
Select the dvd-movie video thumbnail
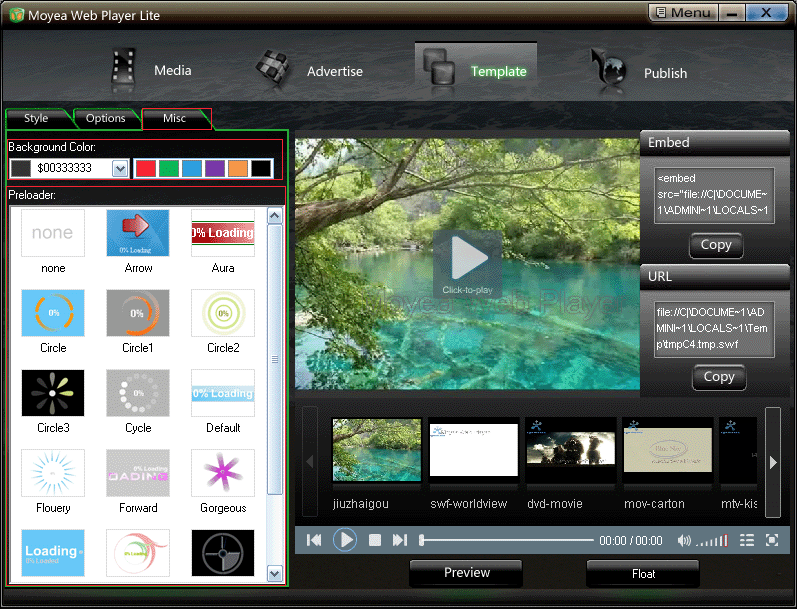(570, 450)
